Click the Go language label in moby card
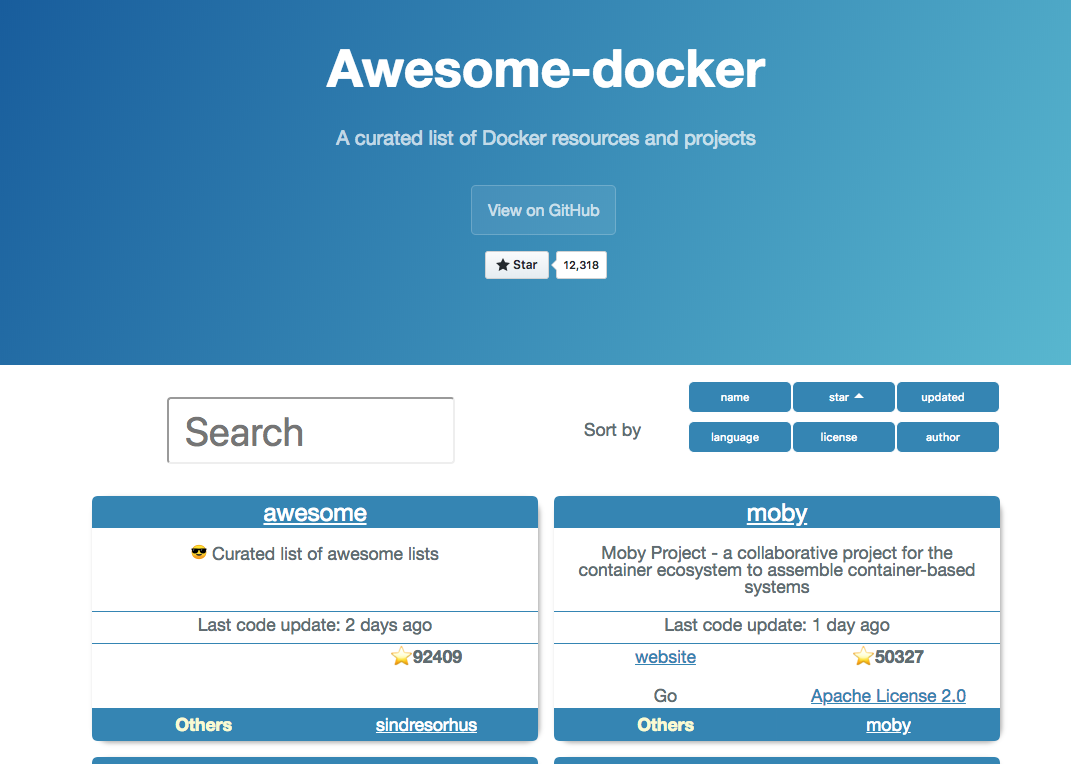The height and width of the screenshot is (764, 1071). (x=665, y=696)
